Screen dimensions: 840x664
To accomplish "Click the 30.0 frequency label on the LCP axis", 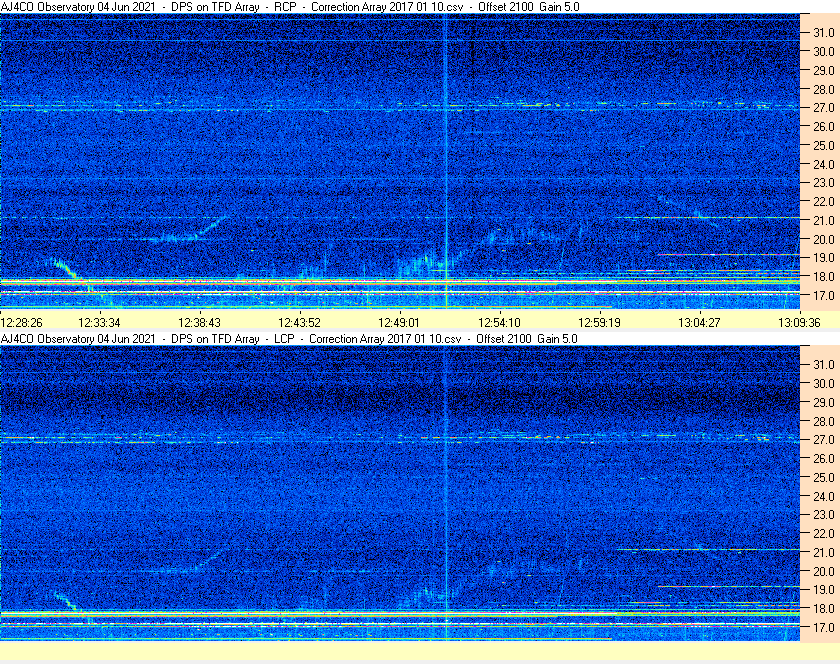I will (x=824, y=383).
